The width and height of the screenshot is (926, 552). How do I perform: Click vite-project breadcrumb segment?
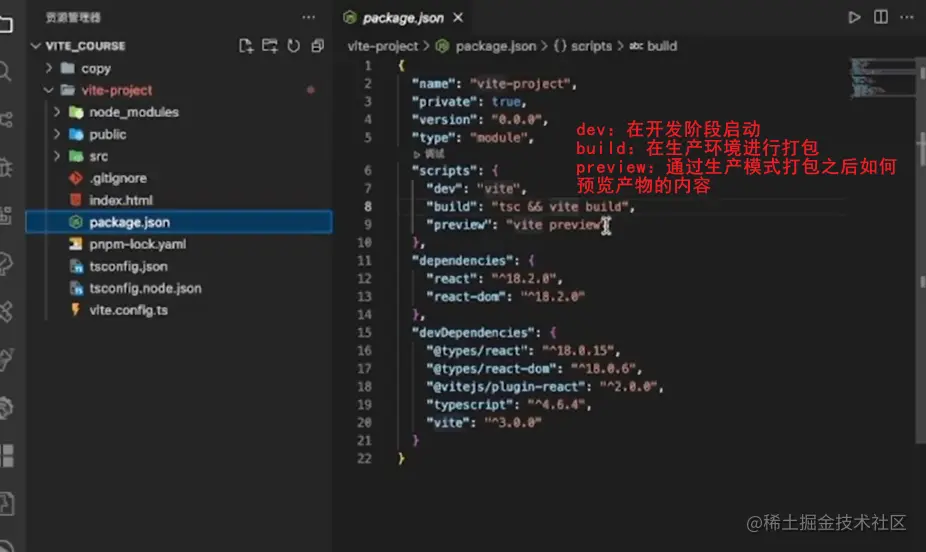(x=383, y=45)
